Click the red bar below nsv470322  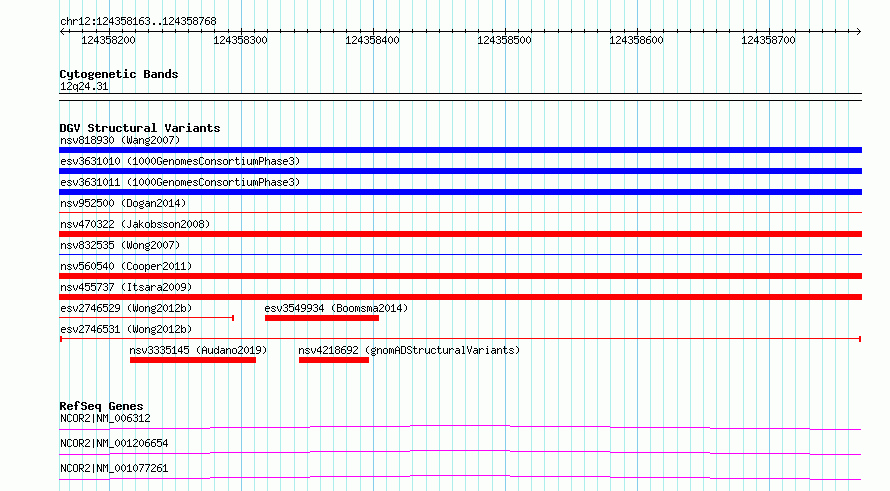(x=460, y=234)
